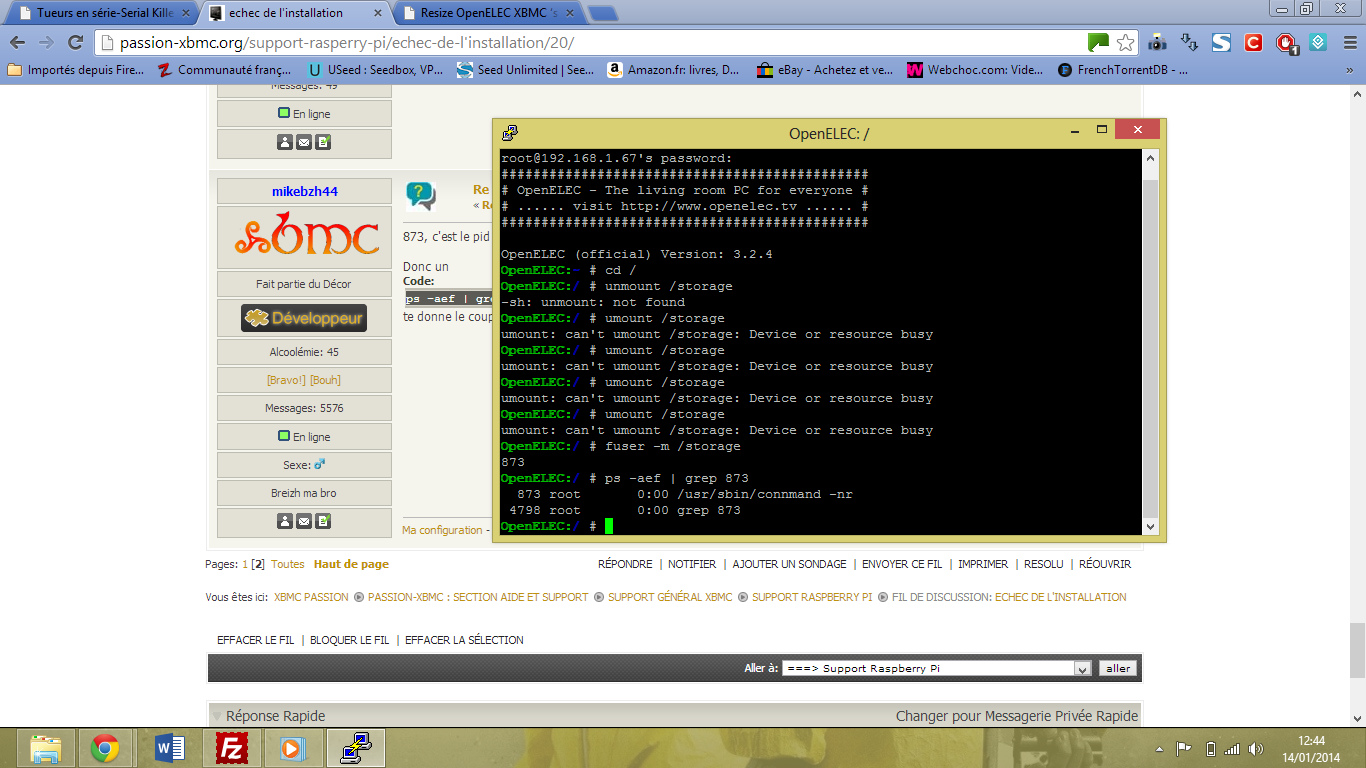The image size is (1366, 768).
Task: Expand the Réponse Rapide section
Action: 217,716
